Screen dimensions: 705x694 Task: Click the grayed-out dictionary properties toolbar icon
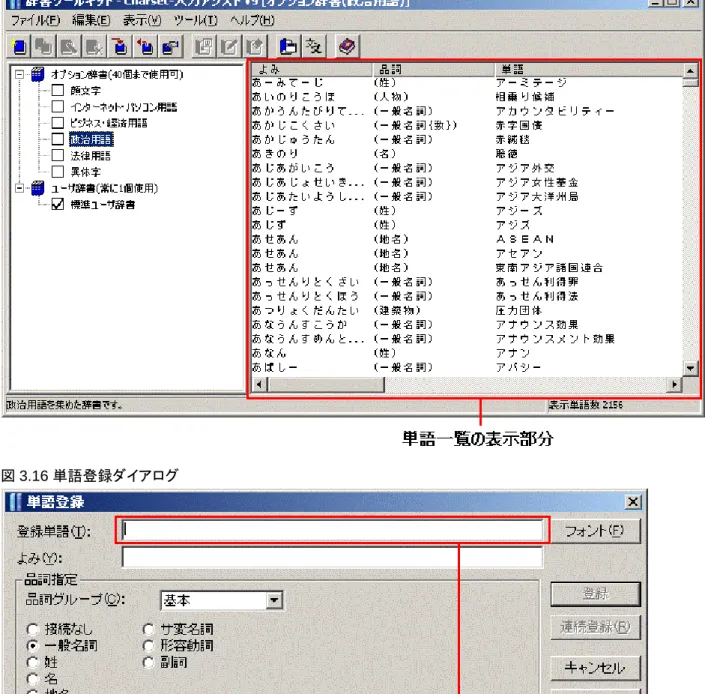coord(69,46)
